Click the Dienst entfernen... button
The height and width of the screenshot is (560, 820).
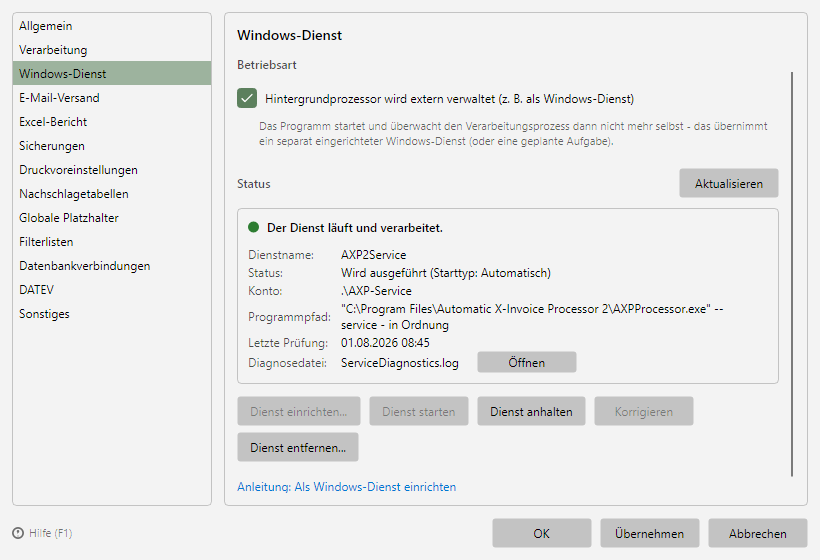click(x=298, y=448)
